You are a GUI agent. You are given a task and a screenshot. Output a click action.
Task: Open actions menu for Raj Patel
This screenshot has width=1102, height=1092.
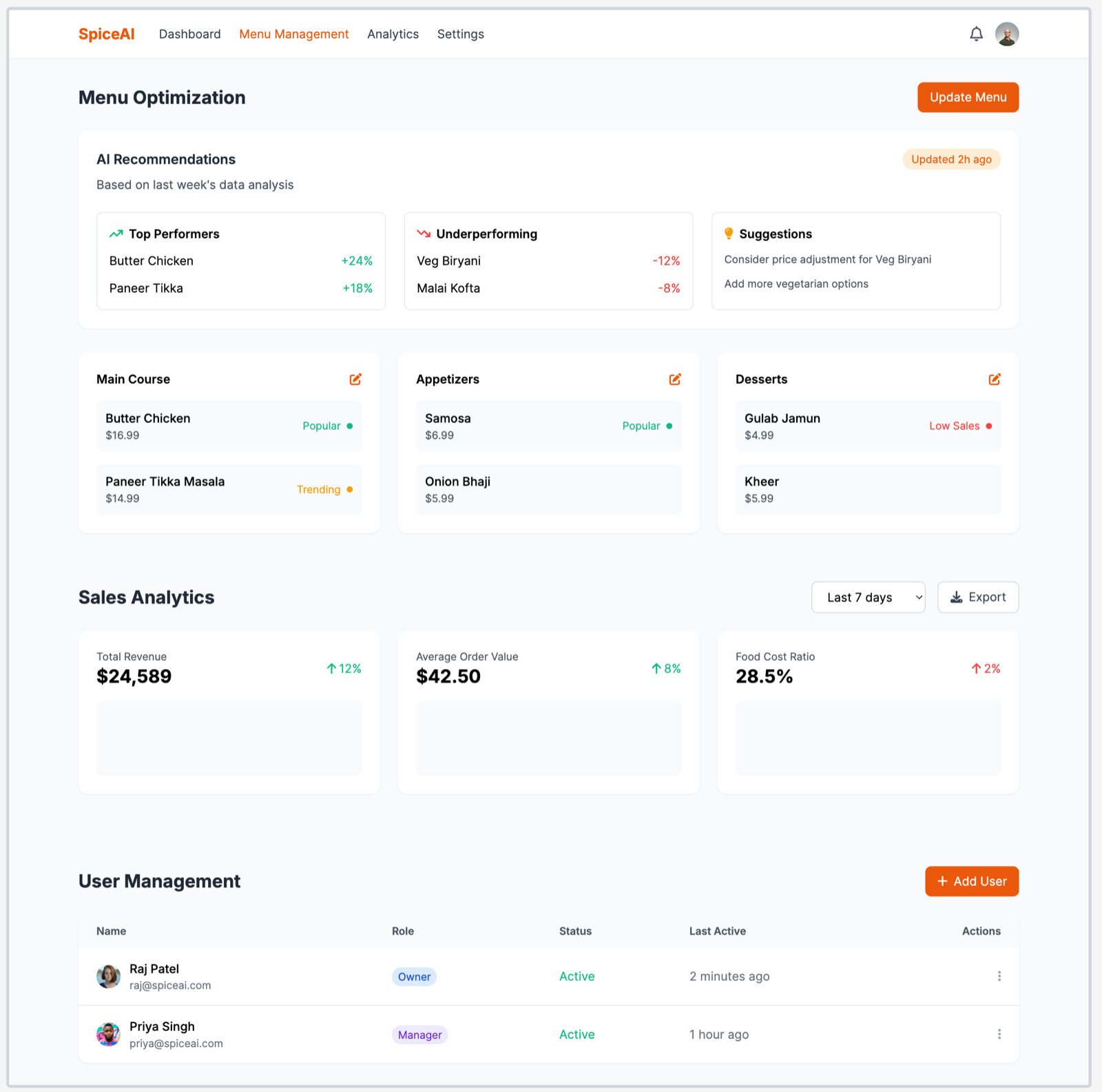click(999, 976)
